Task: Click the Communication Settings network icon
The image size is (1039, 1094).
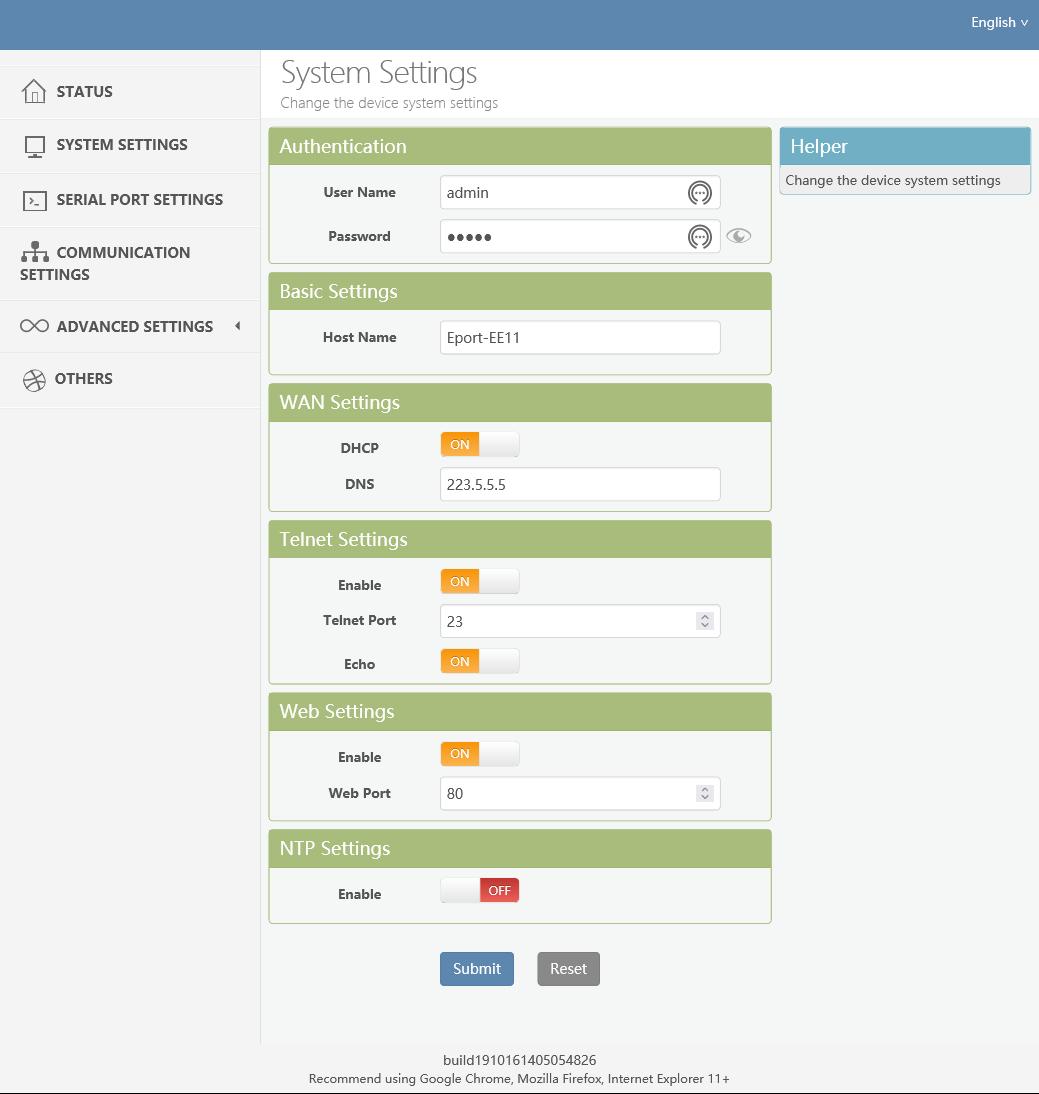Action: click(x=35, y=253)
